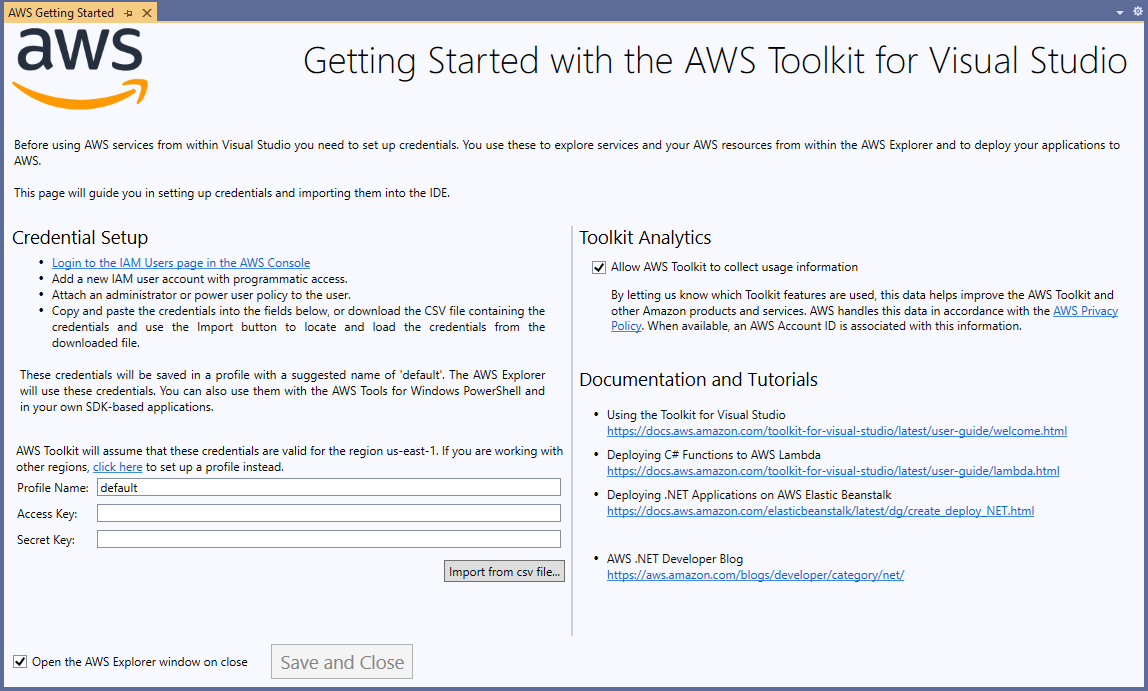The height and width of the screenshot is (691, 1148).
Task: Click the gear icon in the top-right corner
Action: (1136, 13)
